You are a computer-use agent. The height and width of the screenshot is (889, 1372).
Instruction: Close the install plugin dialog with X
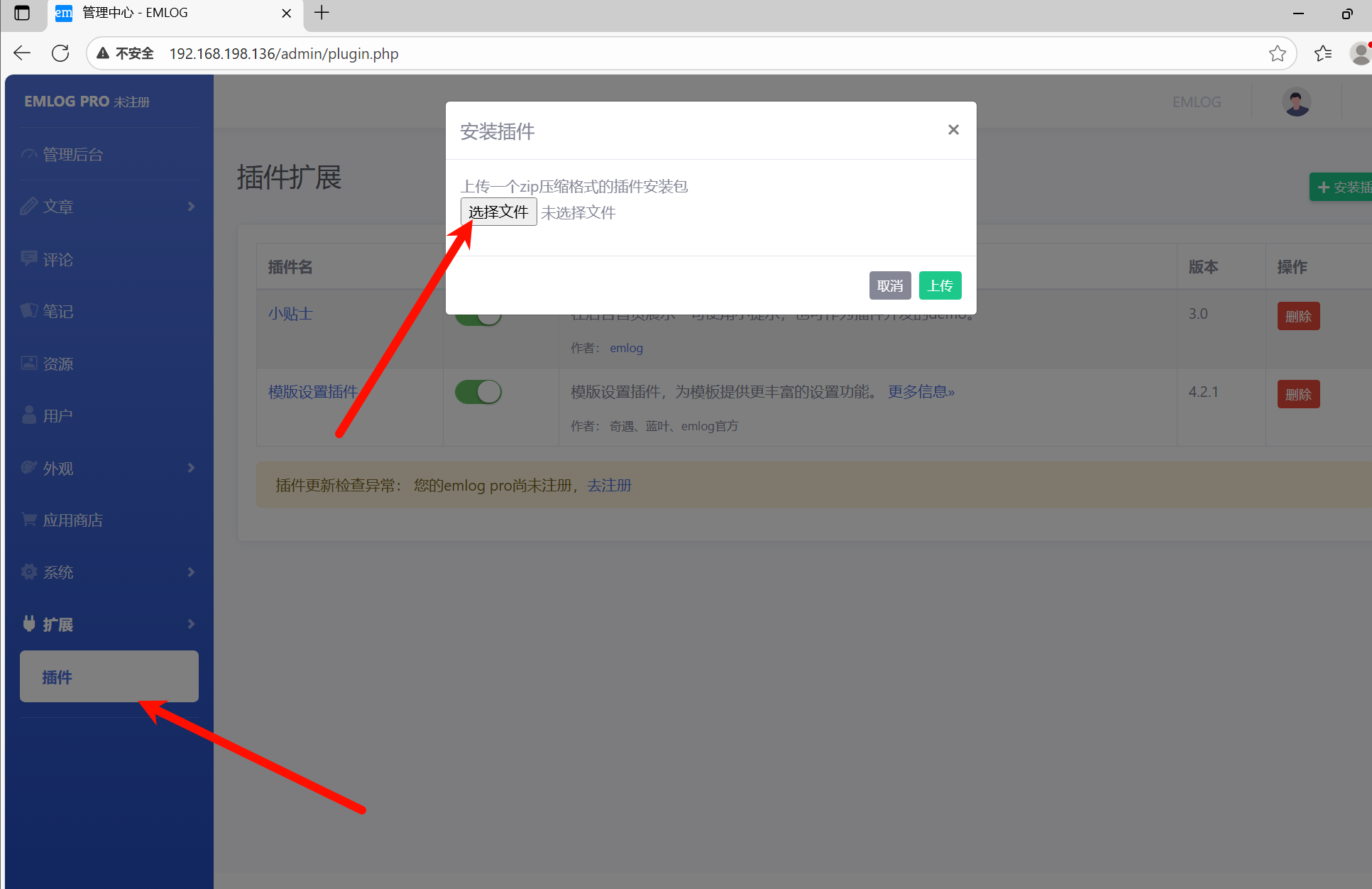[953, 130]
